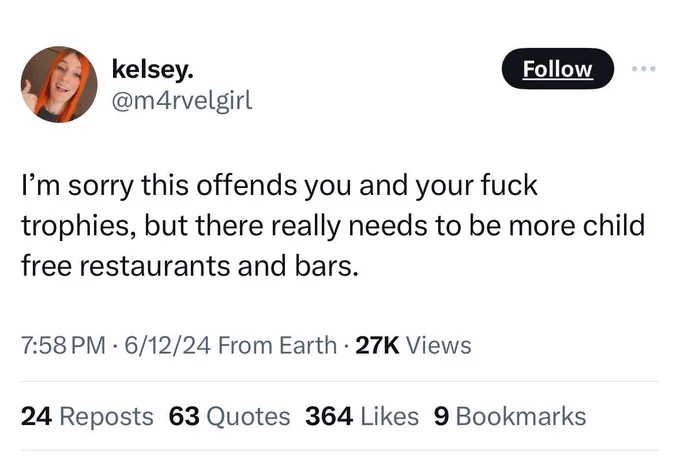
Task: Click the 7:58 PM timestamp
Action: point(63,345)
